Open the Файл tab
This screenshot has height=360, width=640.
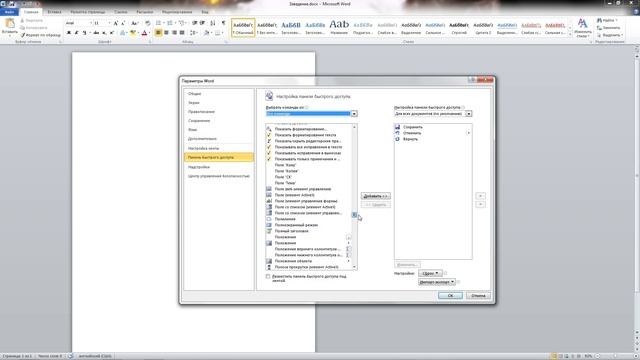[x=9, y=12]
